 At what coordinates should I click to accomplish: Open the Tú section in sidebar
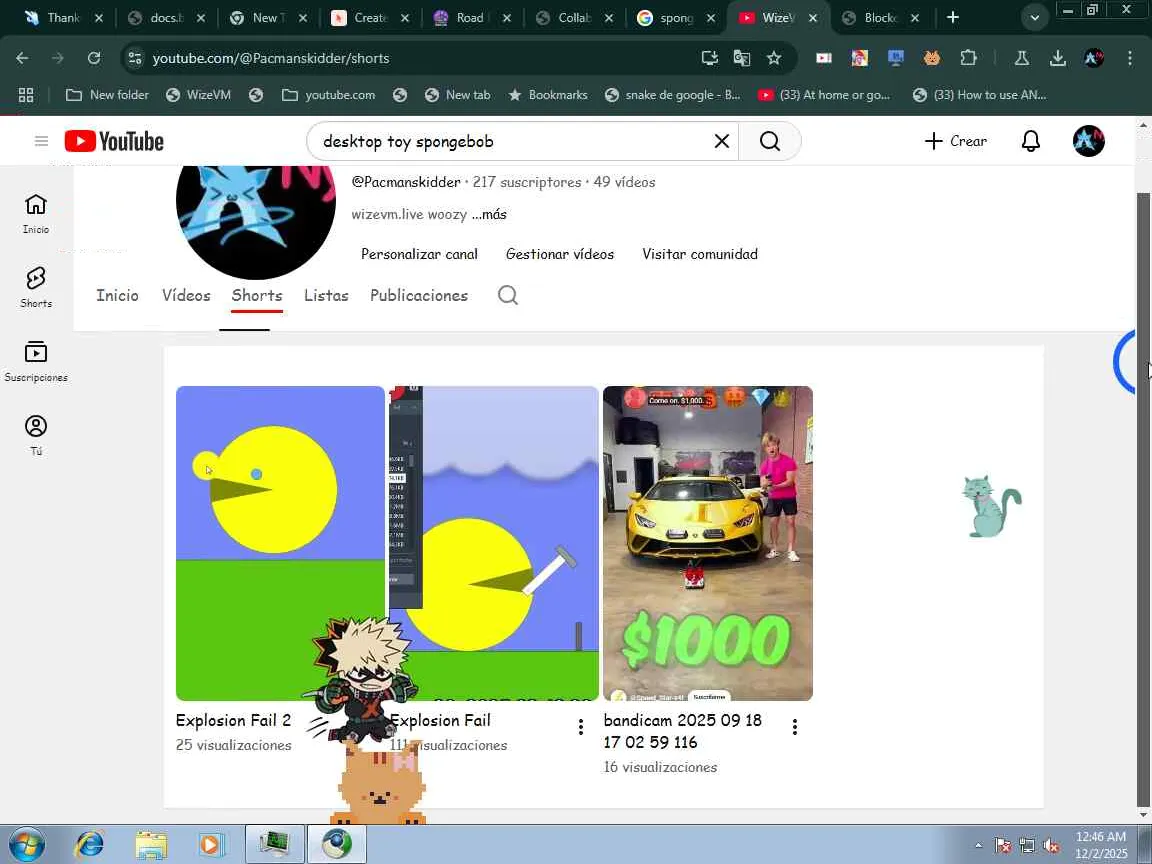click(35, 435)
